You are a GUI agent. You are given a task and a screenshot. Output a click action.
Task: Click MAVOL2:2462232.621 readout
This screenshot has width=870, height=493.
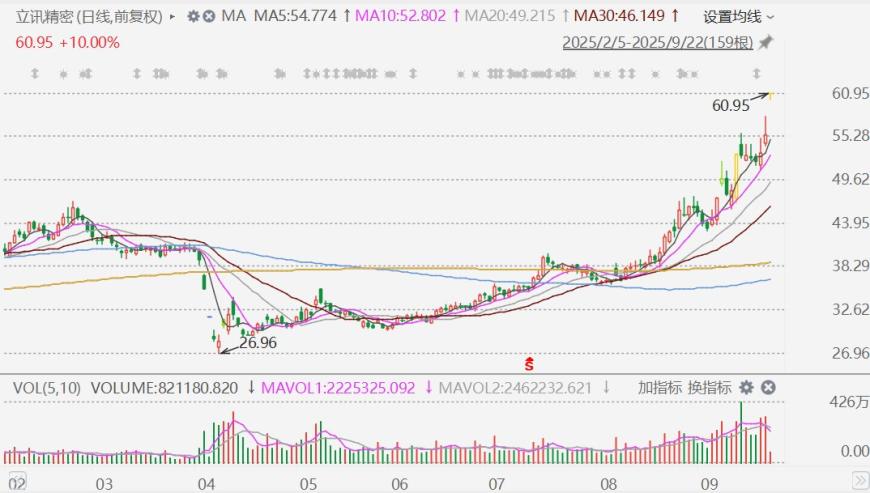pyautogui.click(x=515, y=388)
